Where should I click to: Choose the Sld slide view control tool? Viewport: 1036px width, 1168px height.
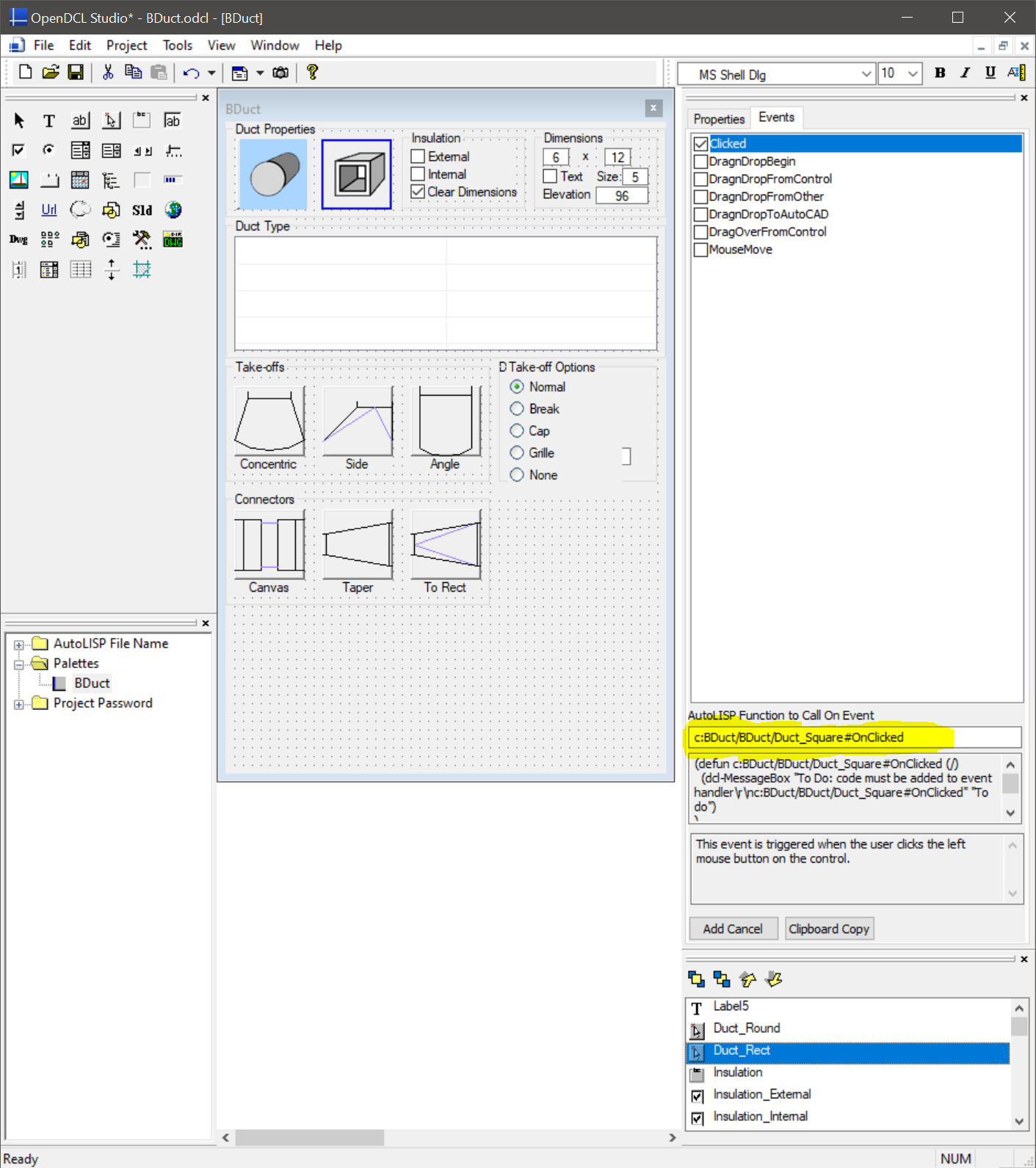pos(142,210)
